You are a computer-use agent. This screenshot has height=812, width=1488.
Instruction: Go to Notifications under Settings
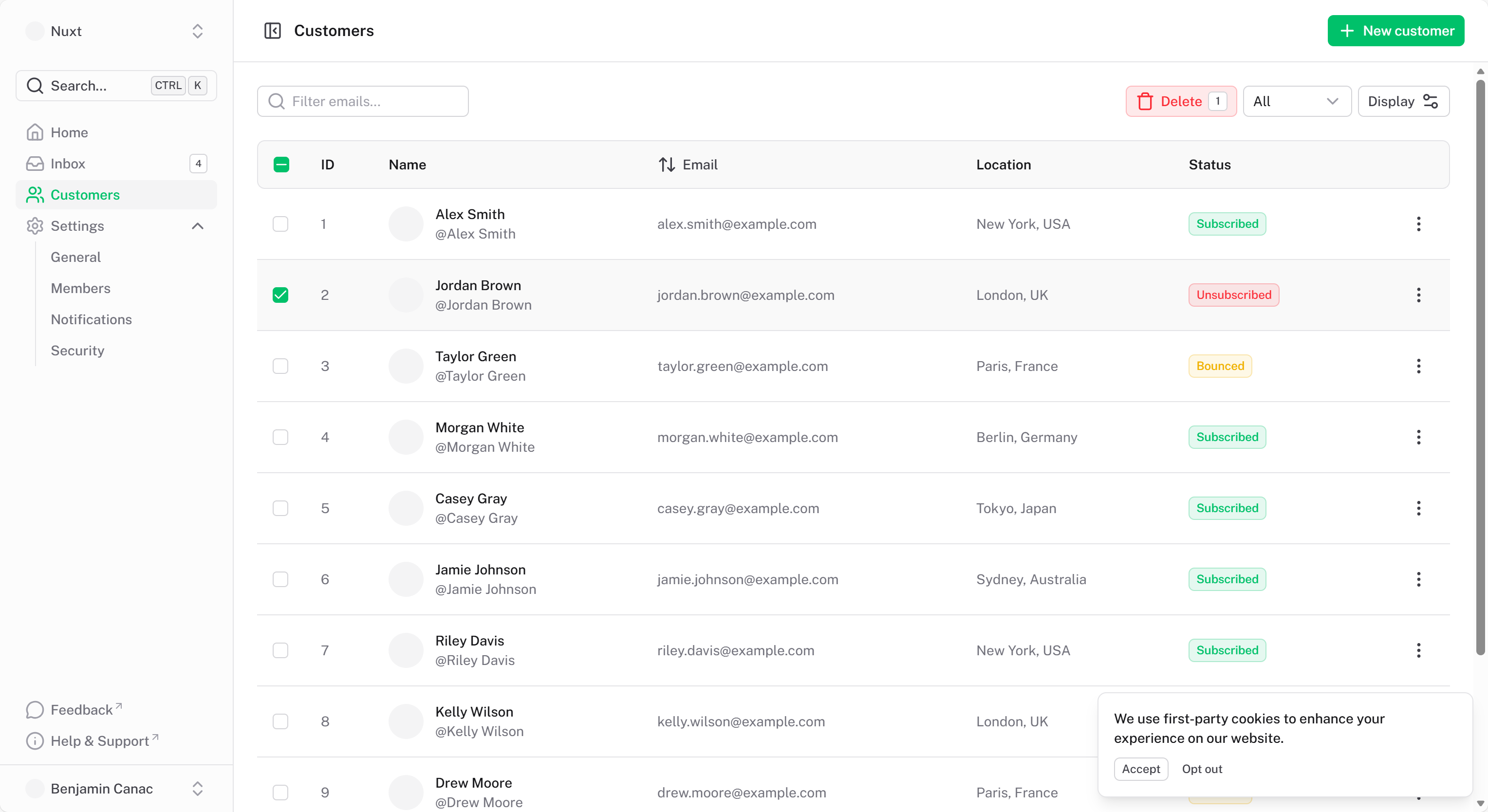click(x=91, y=319)
